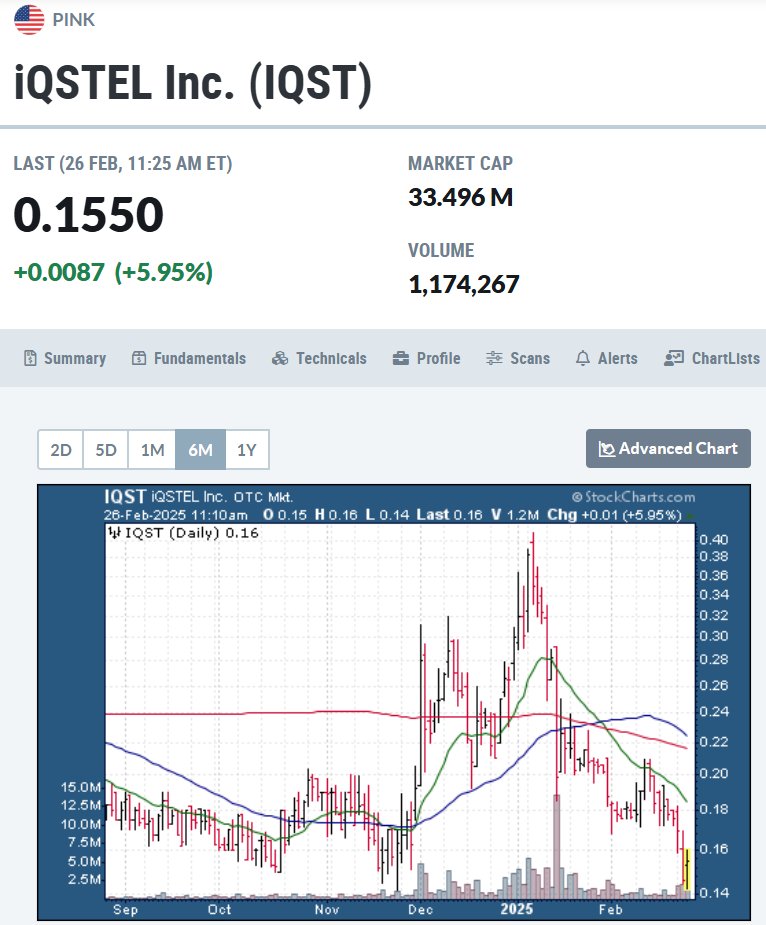This screenshot has width=766, height=925.
Task: Click the Alerts bell icon
Action: click(582, 358)
